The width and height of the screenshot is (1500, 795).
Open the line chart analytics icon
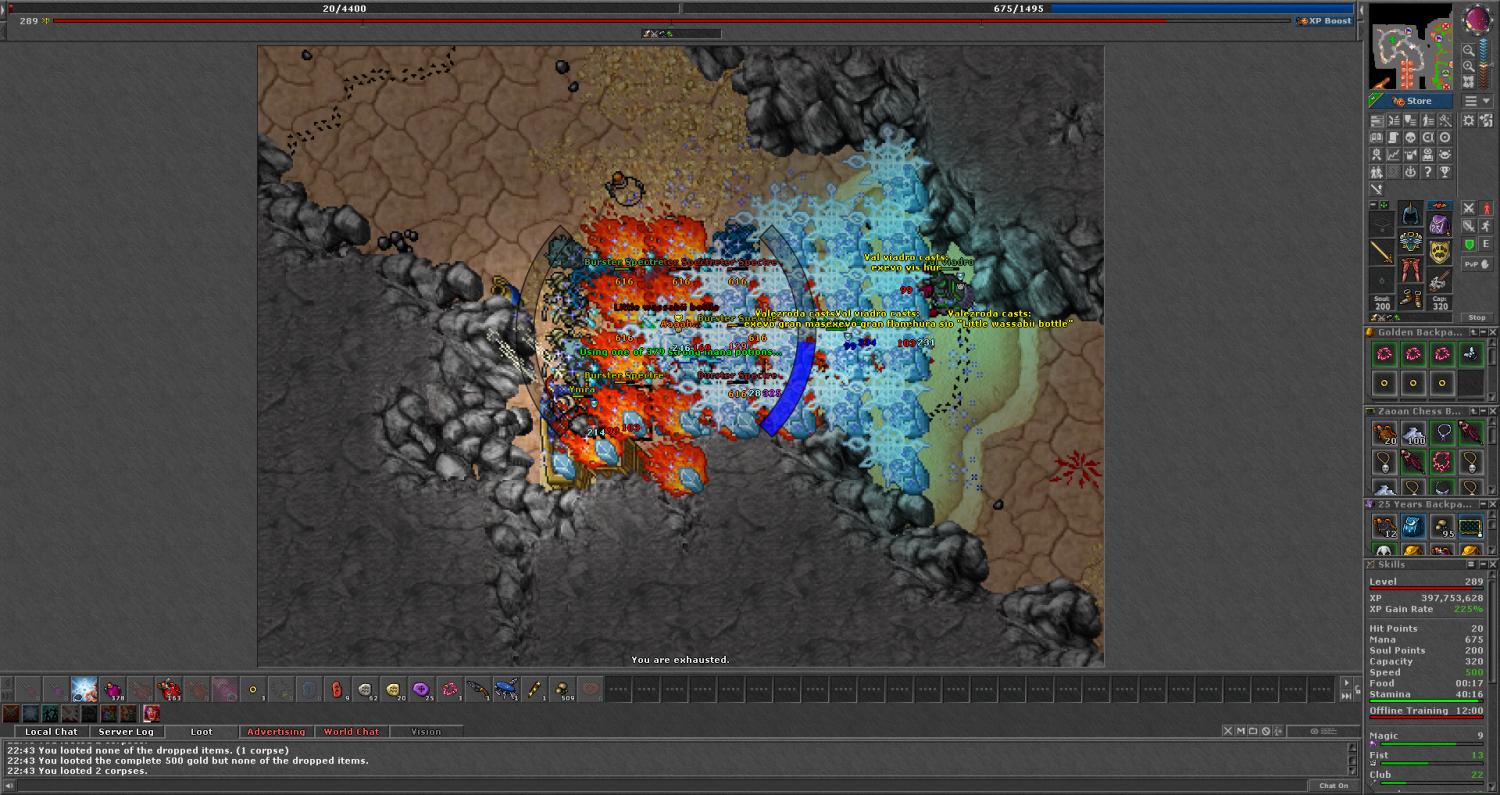(x=1393, y=155)
